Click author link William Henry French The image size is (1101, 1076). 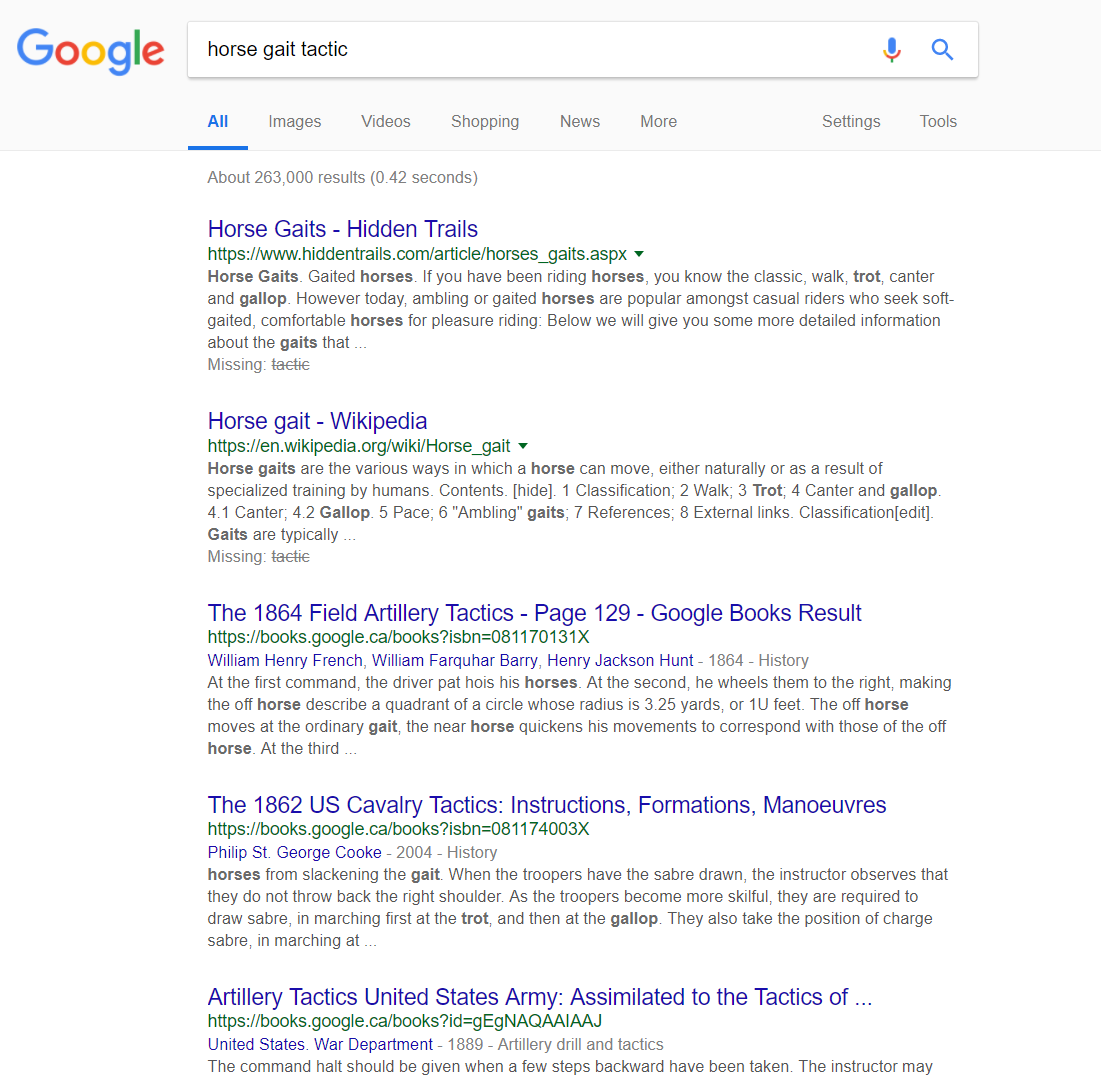pos(285,660)
